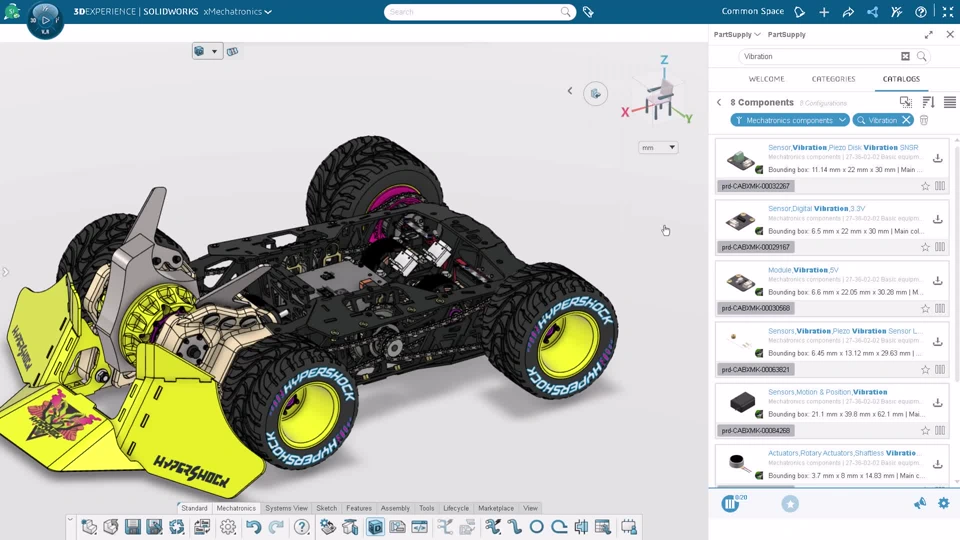Click the Common Space label in top bar
960x540 pixels.
[752, 12]
